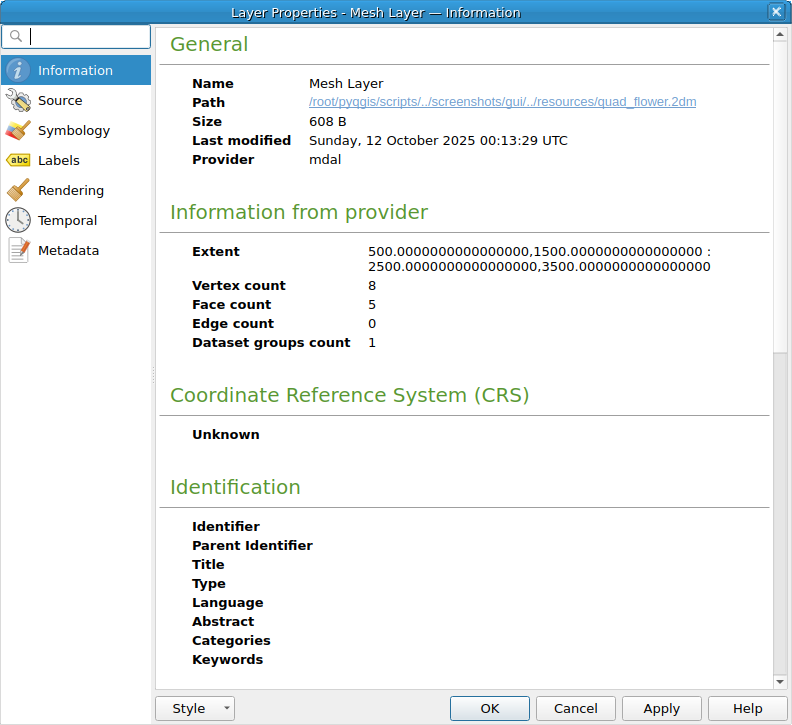
Task: Open Help for layer properties
Action: 748,708
